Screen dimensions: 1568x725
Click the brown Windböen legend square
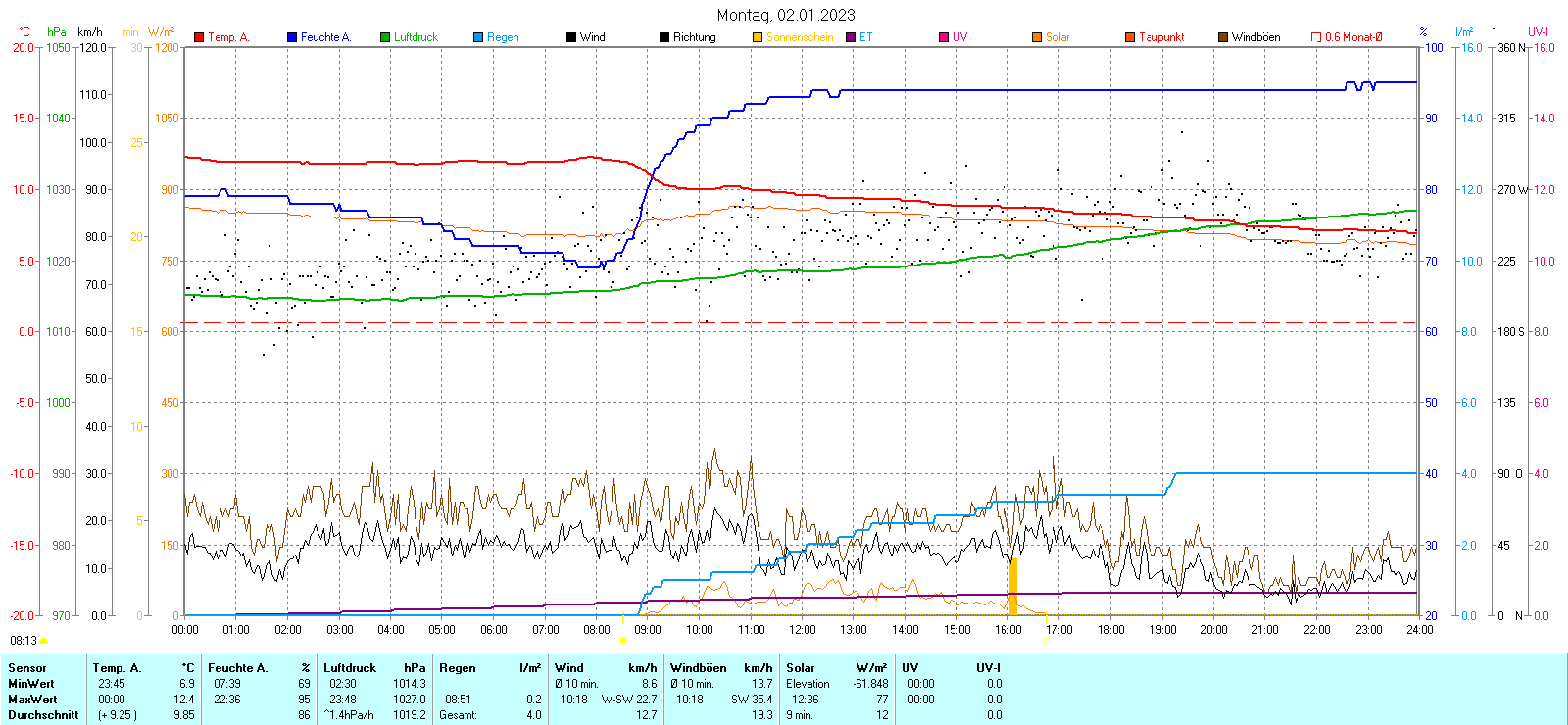click(x=1223, y=37)
